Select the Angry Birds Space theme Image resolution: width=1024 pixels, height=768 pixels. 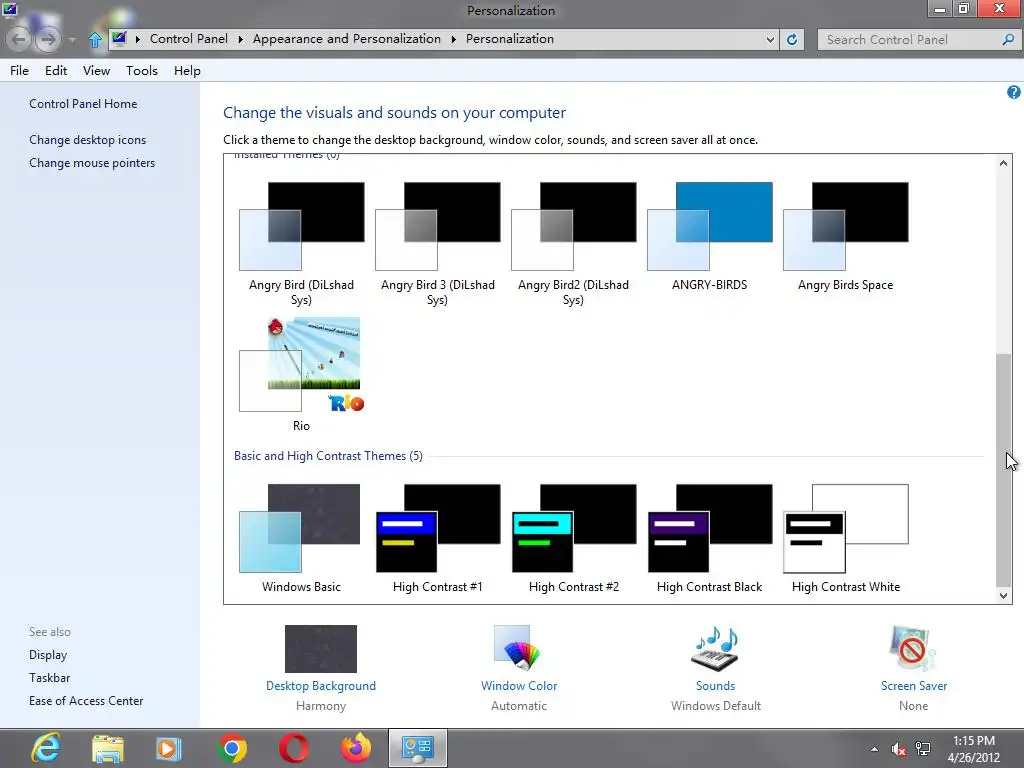[x=845, y=236]
